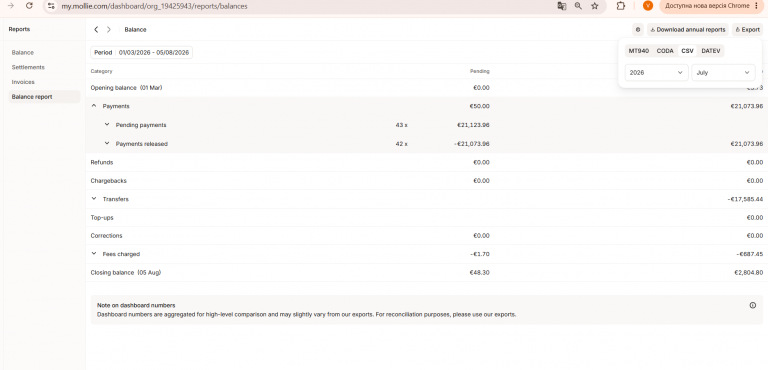Select the MT940 export format

pos(639,51)
